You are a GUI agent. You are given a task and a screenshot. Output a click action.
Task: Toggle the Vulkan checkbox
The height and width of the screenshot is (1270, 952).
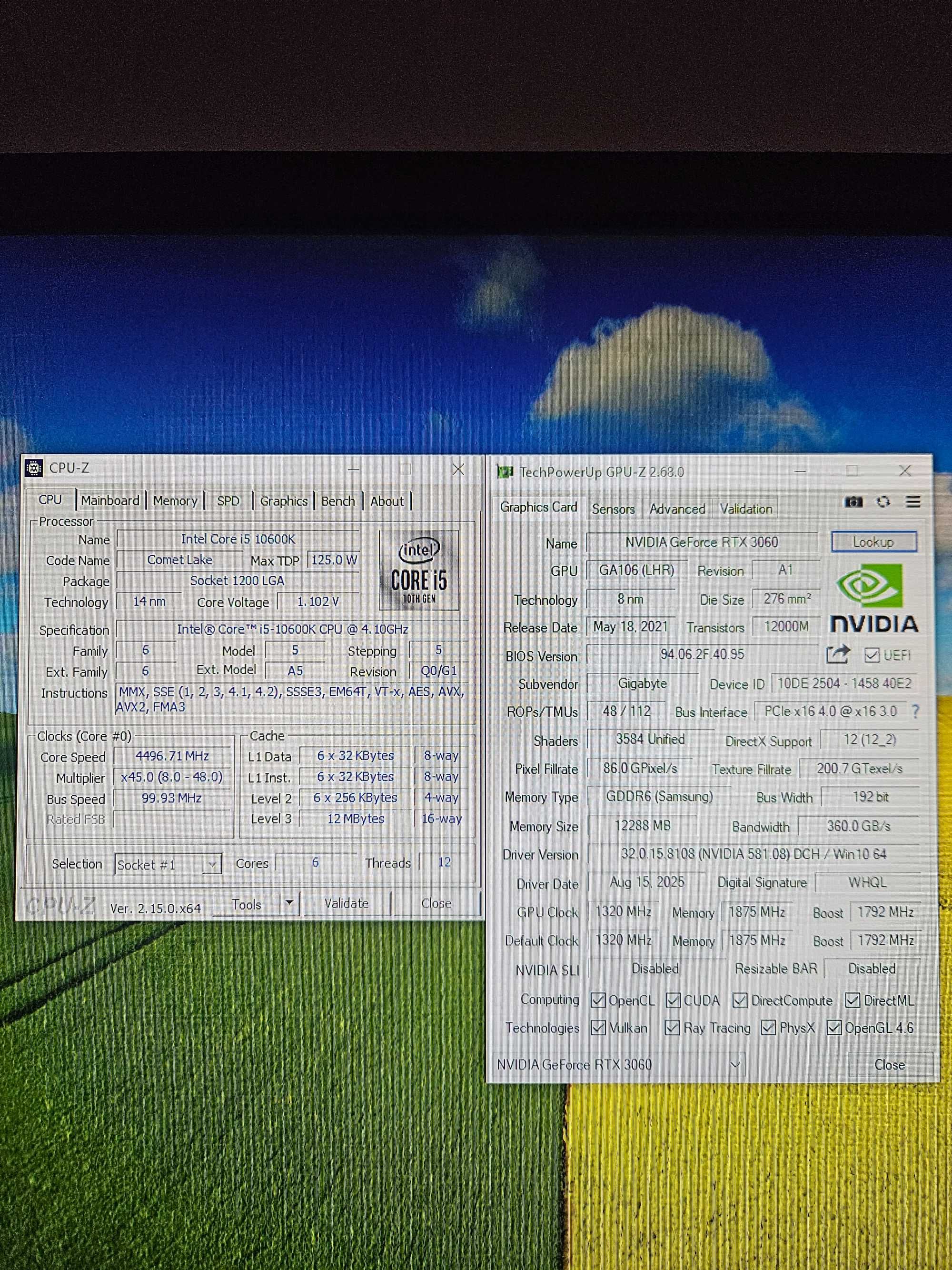pyautogui.click(x=598, y=1028)
